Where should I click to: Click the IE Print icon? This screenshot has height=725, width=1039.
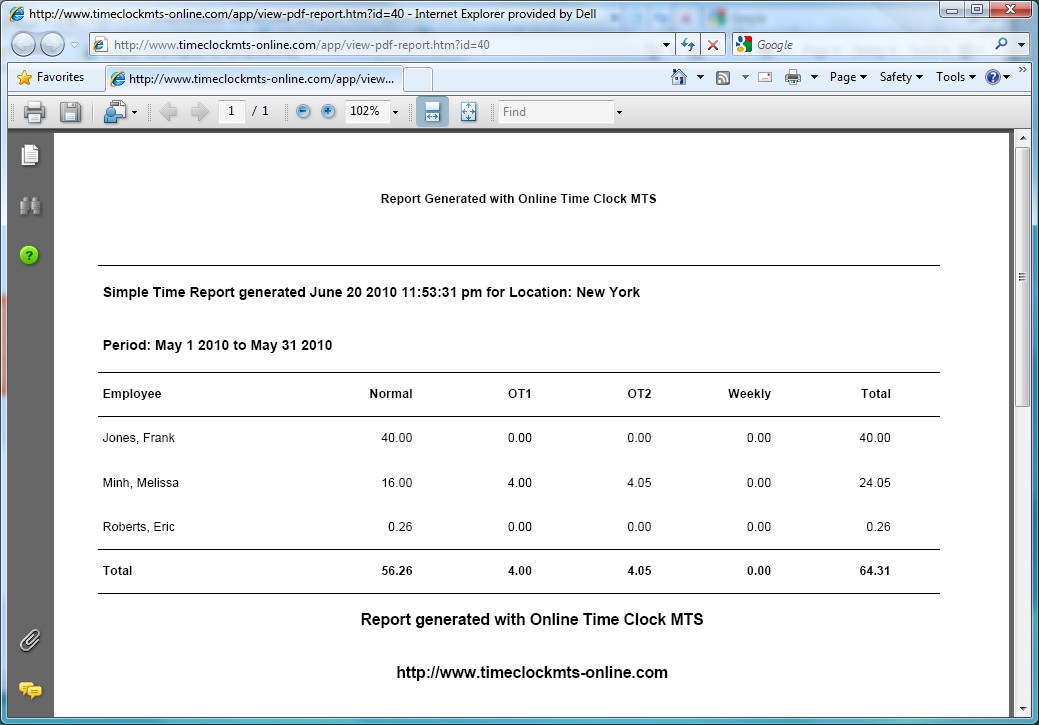[x=793, y=78]
